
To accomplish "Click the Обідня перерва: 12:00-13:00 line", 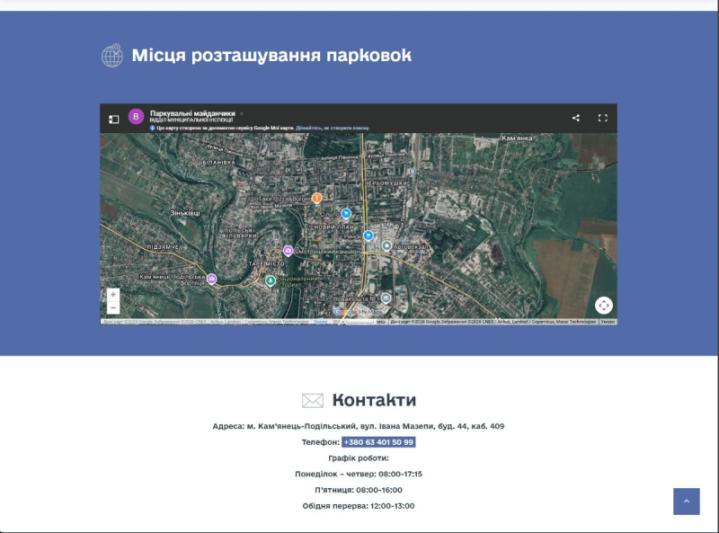I will (359, 506).
